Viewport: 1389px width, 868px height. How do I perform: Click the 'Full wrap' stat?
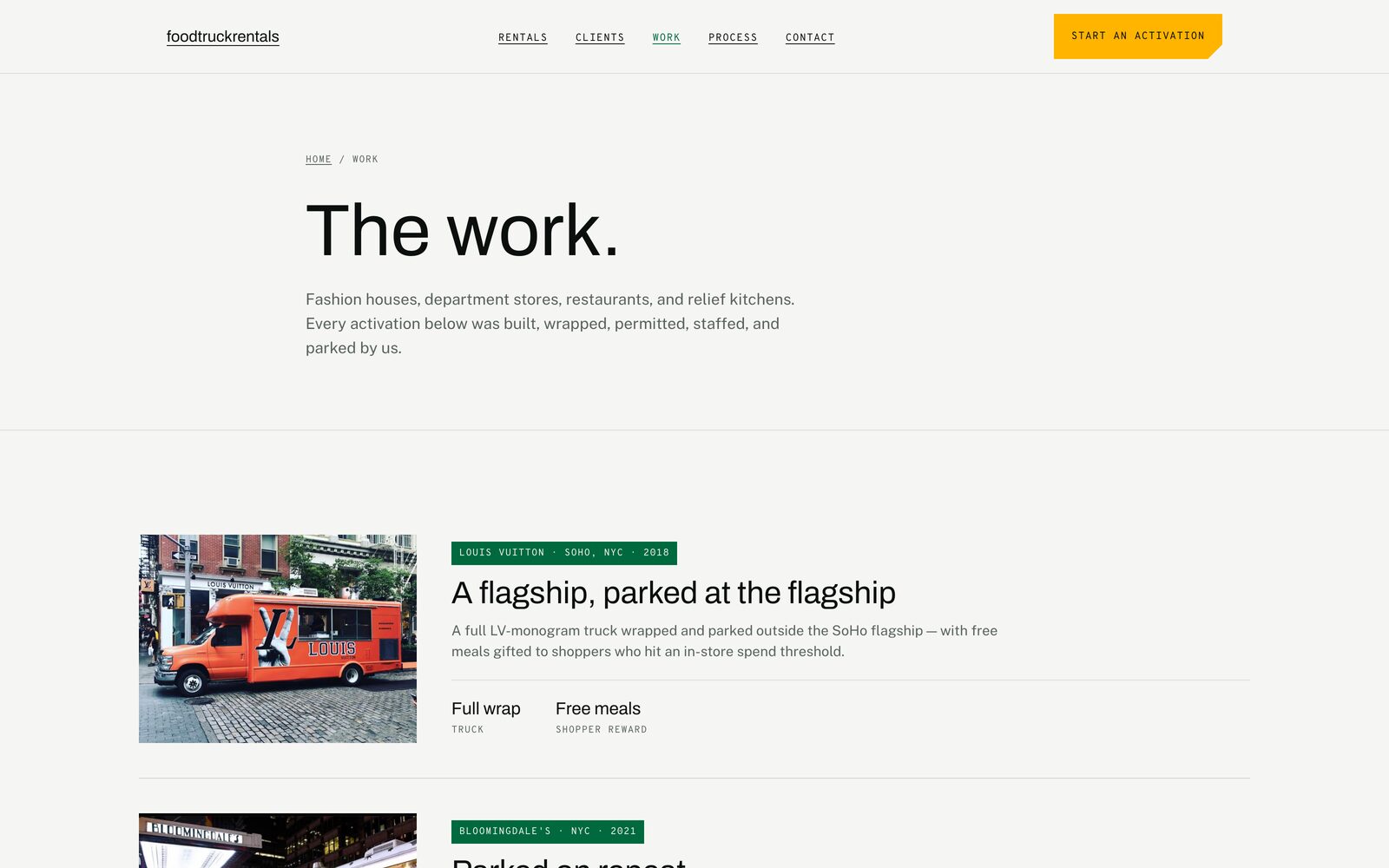click(486, 709)
